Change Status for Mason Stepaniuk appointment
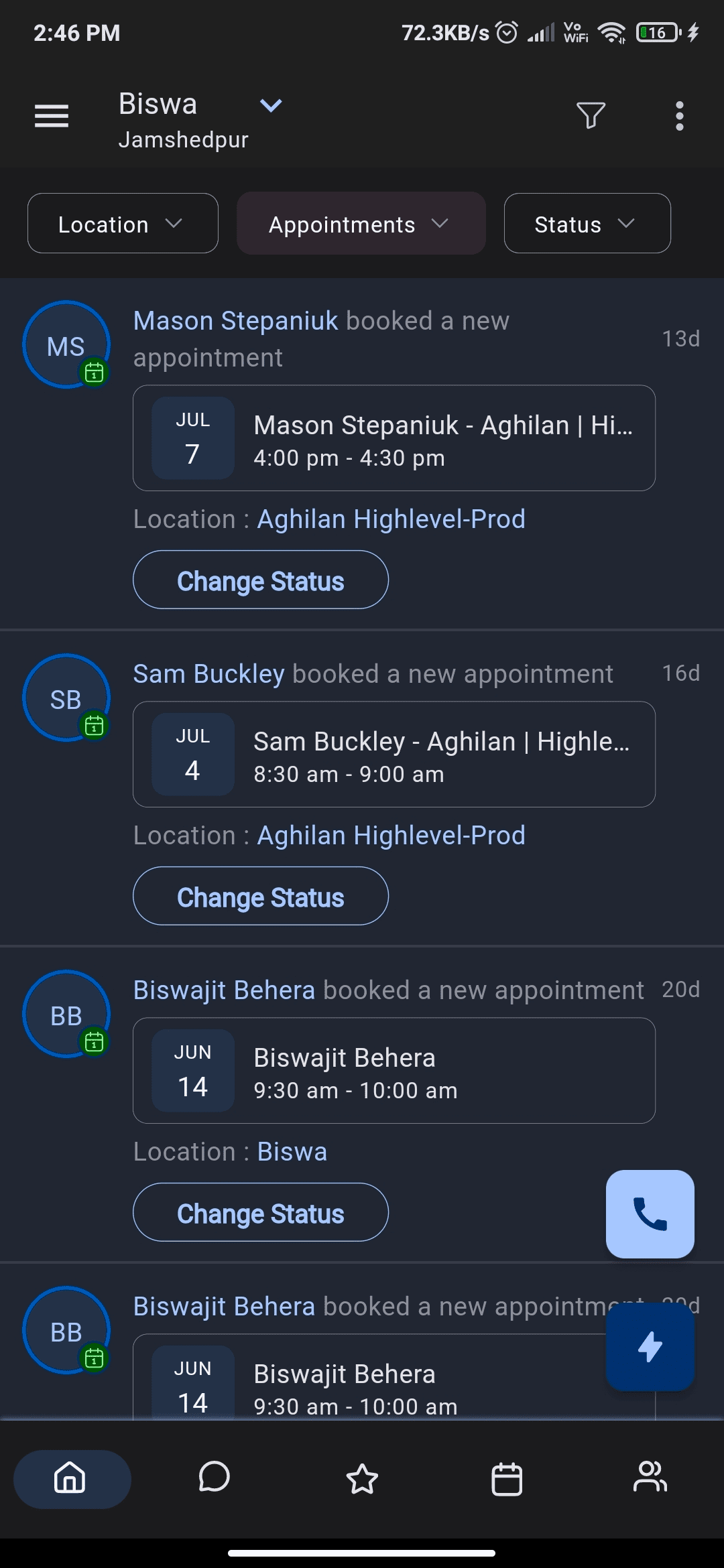The height and width of the screenshot is (1568, 724). point(261,580)
